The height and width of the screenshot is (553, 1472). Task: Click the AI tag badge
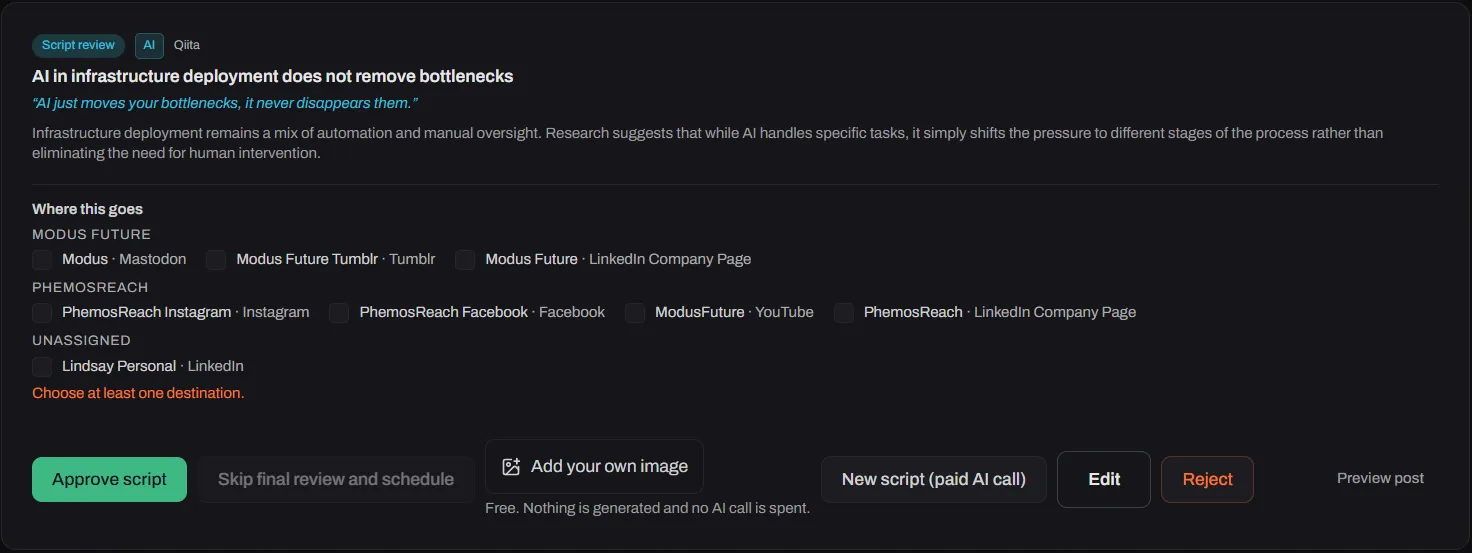click(149, 45)
